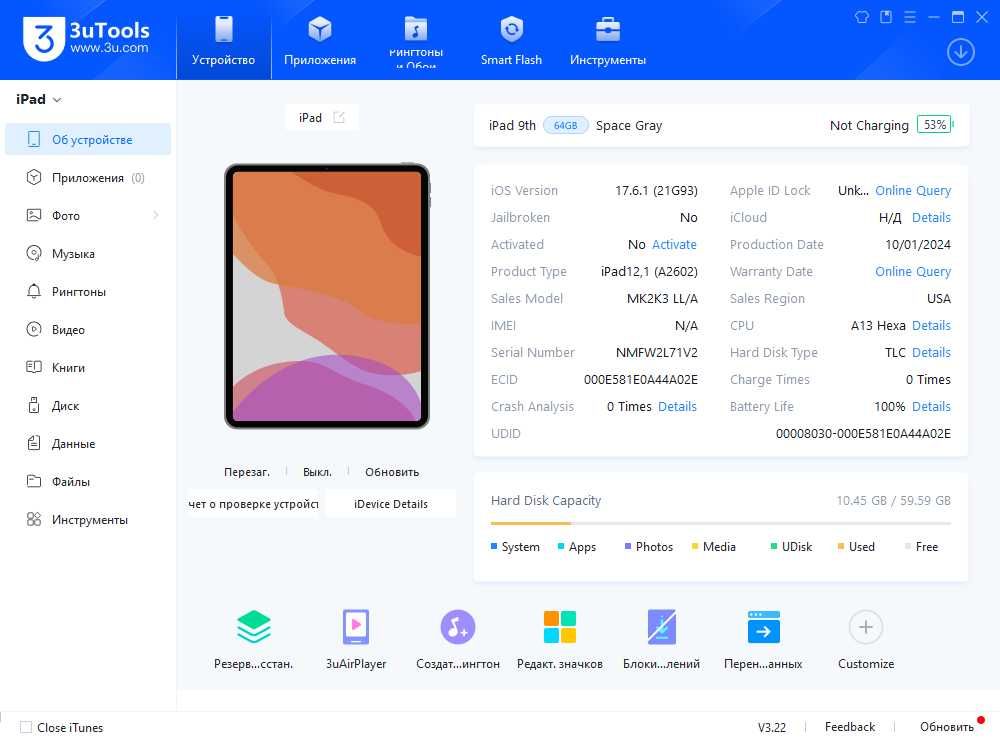
Task: Edit the iPad device name icon
Action: coord(339,117)
